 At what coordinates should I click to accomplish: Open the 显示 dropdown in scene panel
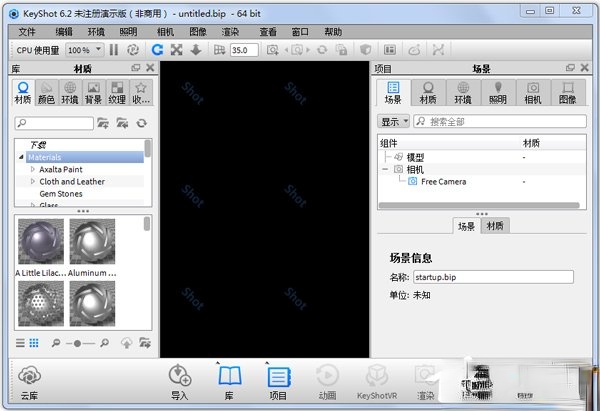pos(393,122)
